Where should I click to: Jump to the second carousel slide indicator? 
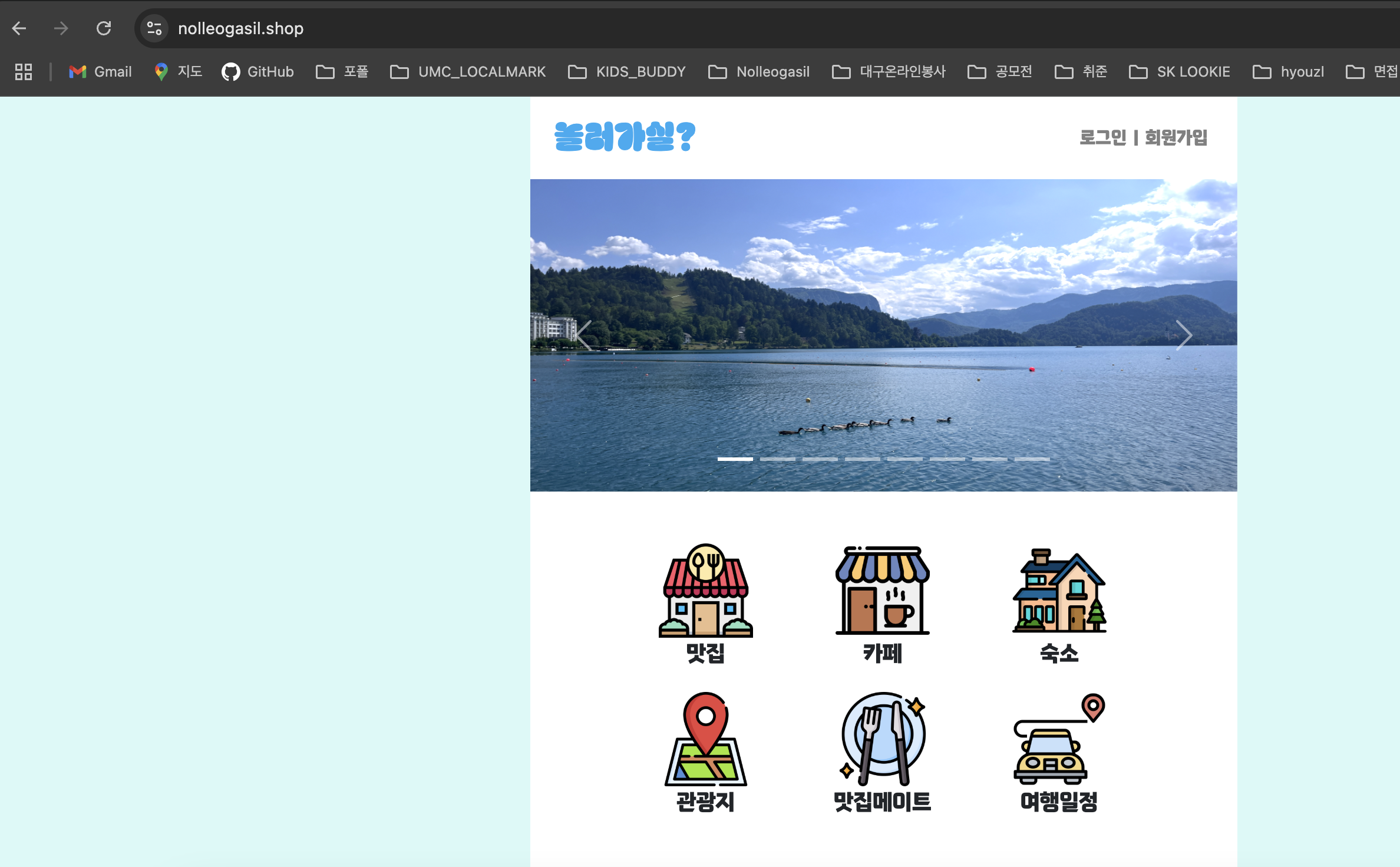pyautogui.click(x=777, y=459)
